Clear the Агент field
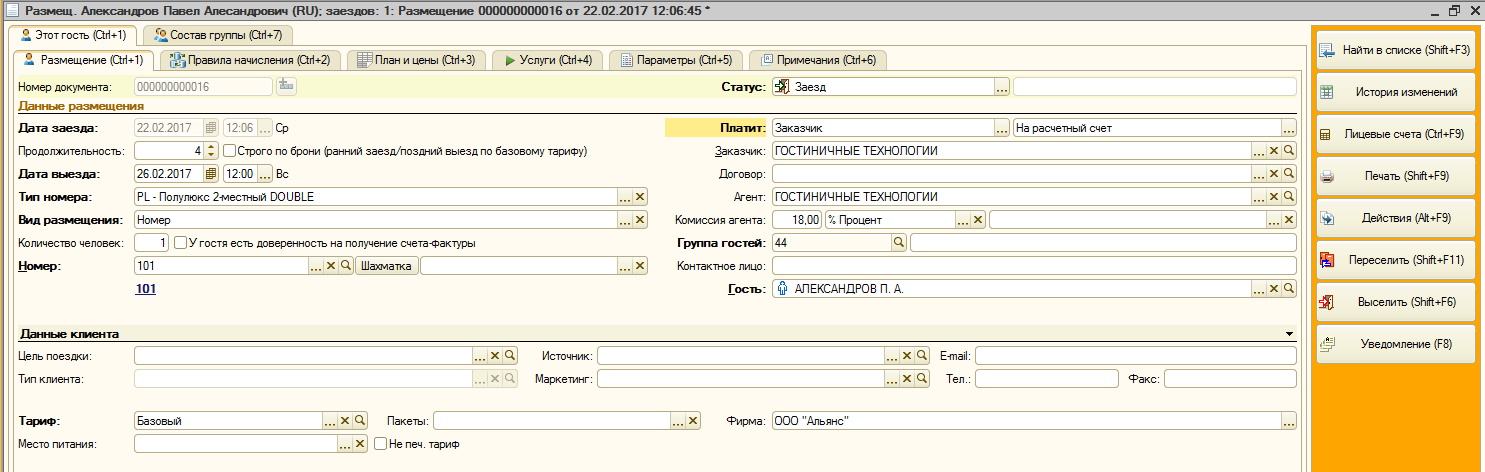This screenshot has height=472, width=1485. pyautogui.click(x=1274, y=197)
